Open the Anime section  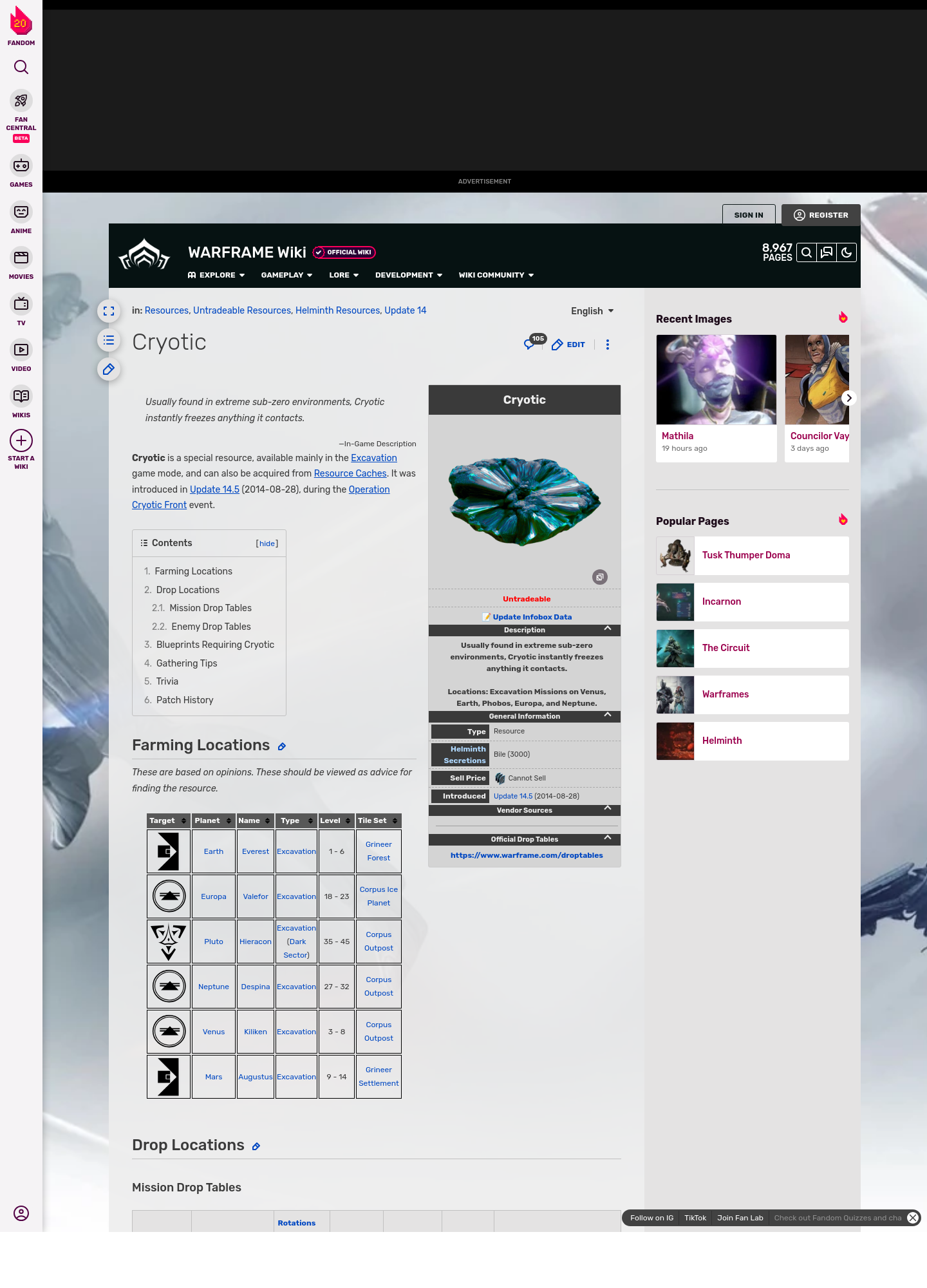[21, 218]
